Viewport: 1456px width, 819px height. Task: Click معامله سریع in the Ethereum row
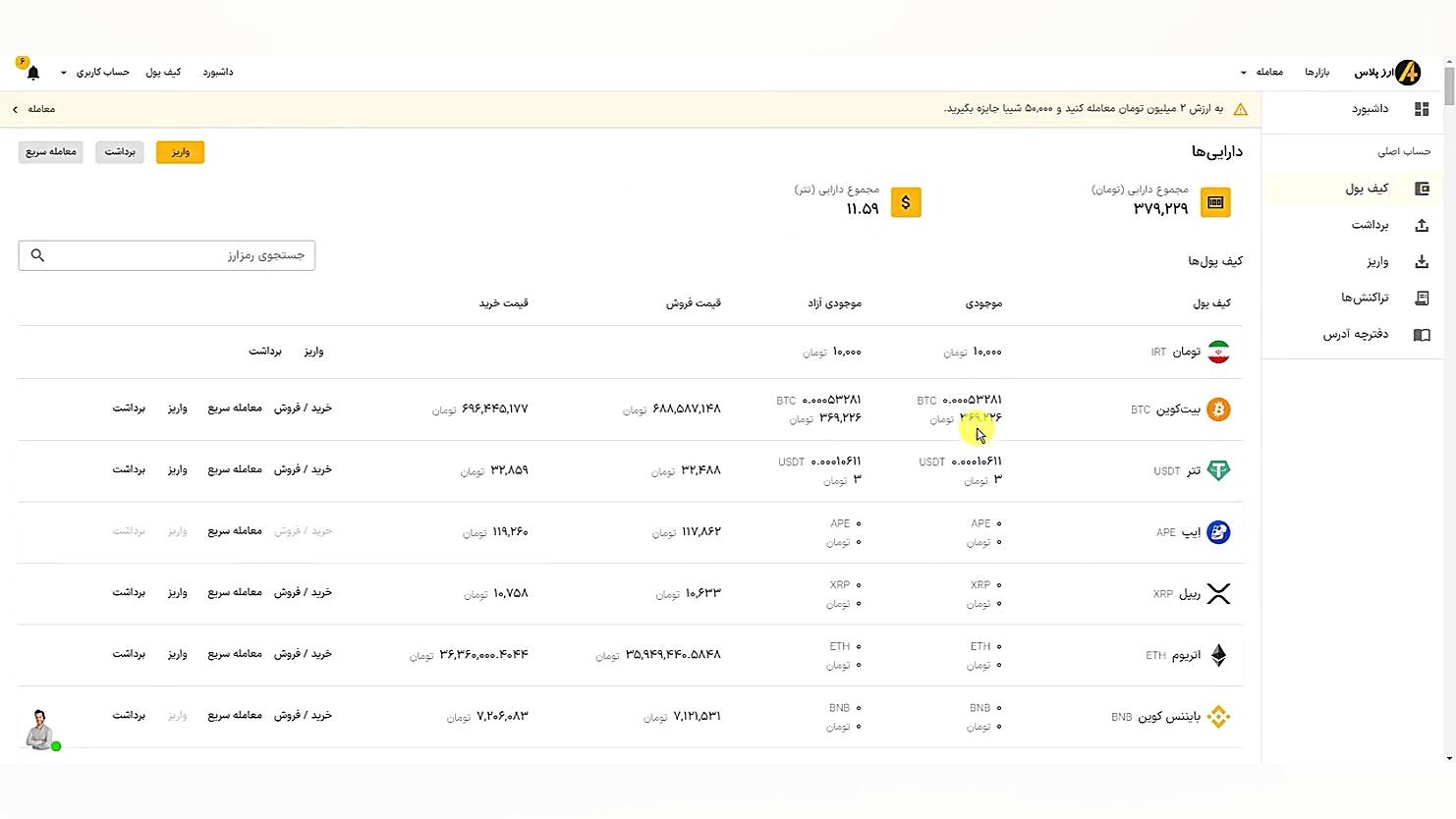click(x=235, y=653)
